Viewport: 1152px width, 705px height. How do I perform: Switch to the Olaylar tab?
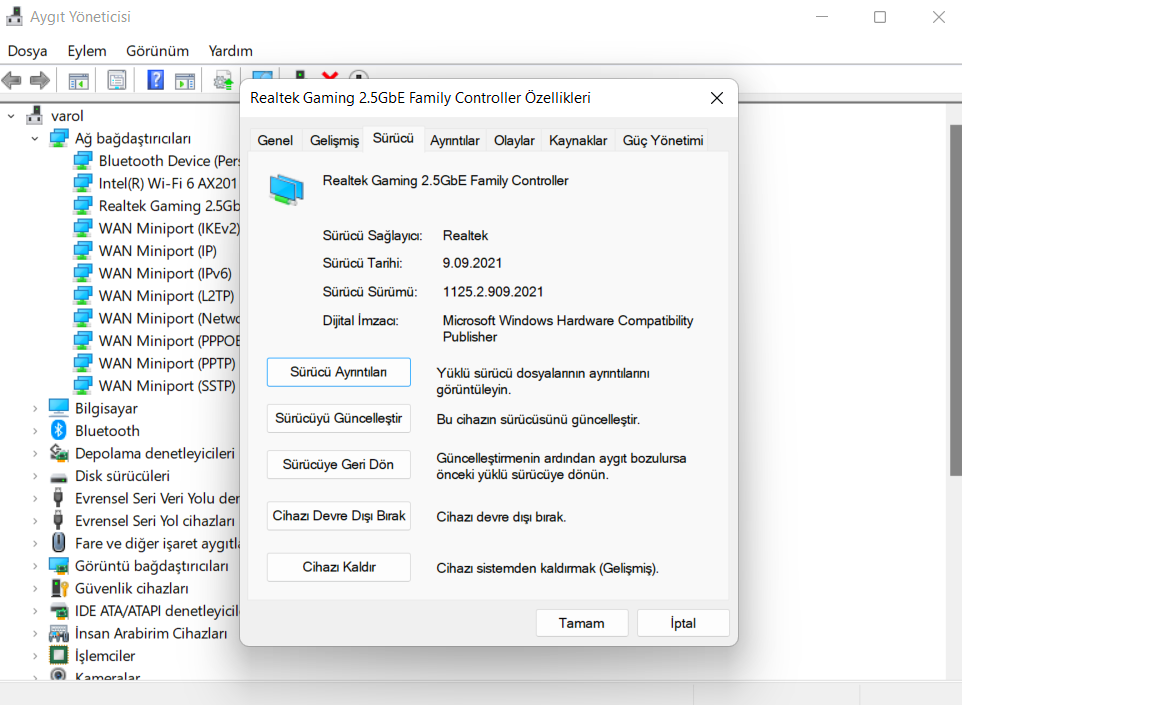point(514,140)
